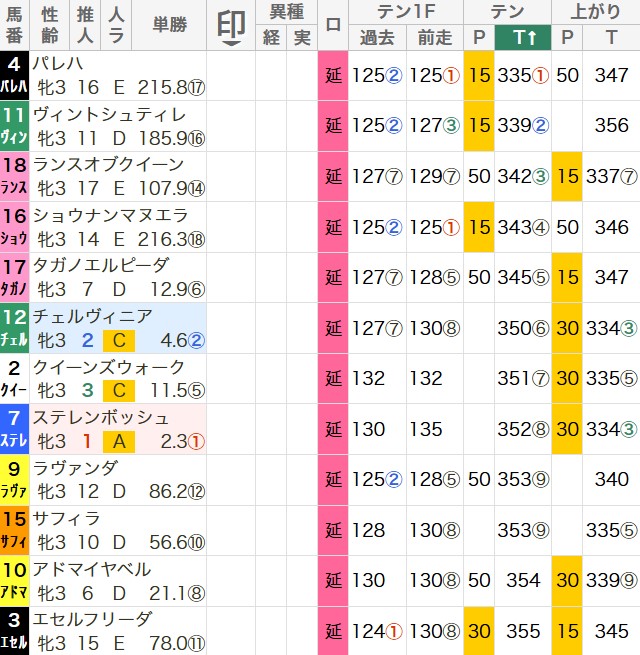Viewport: 640px width, 655px height.
Task: Click rank A badge for ステレンボッシュ
Action: tap(119, 442)
